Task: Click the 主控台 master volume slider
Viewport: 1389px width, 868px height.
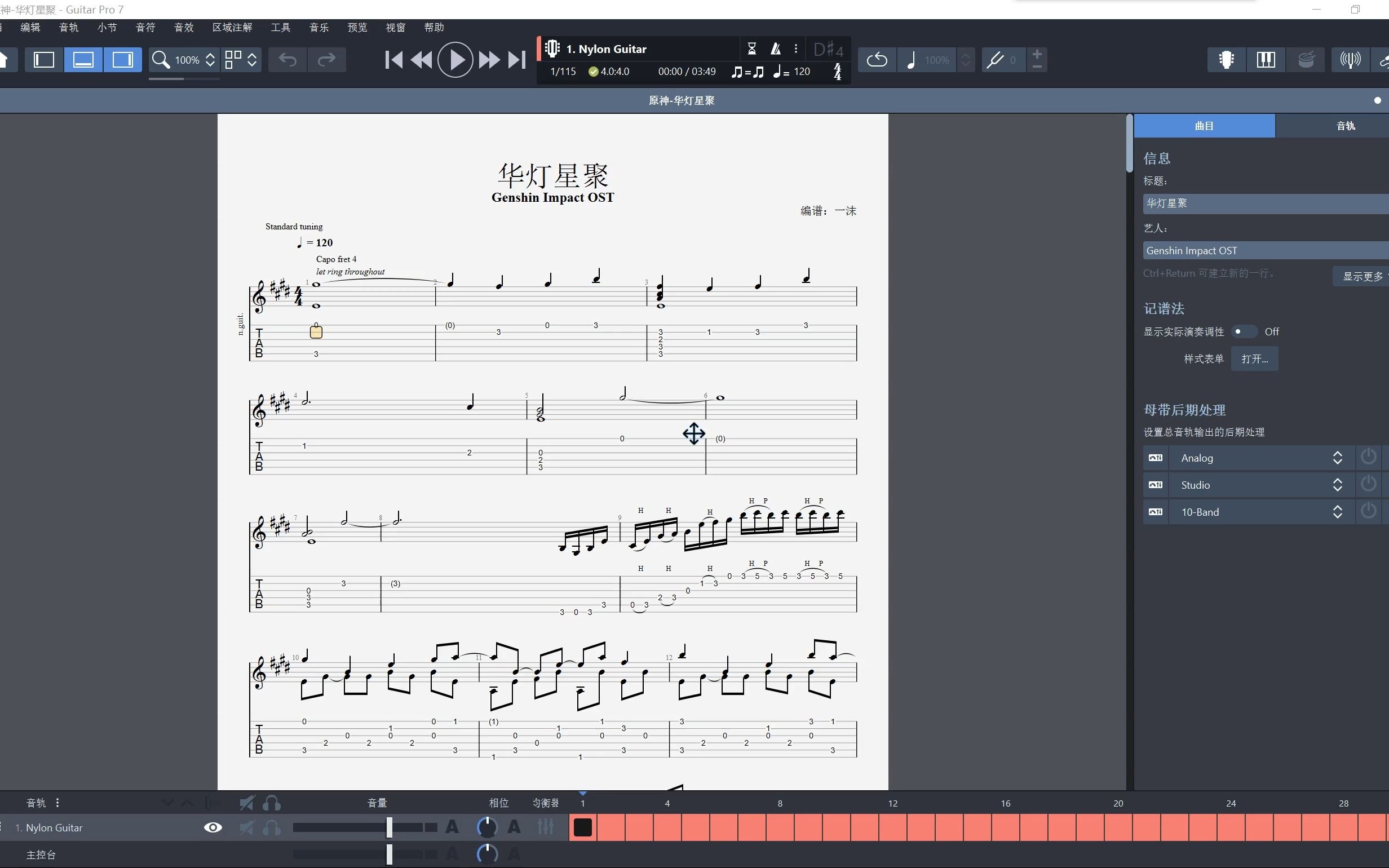Action: [365, 854]
